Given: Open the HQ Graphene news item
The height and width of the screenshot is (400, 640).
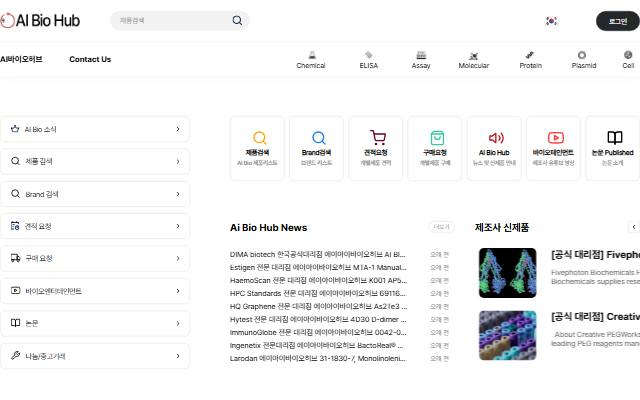Looking at the screenshot, I should point(318,306).
